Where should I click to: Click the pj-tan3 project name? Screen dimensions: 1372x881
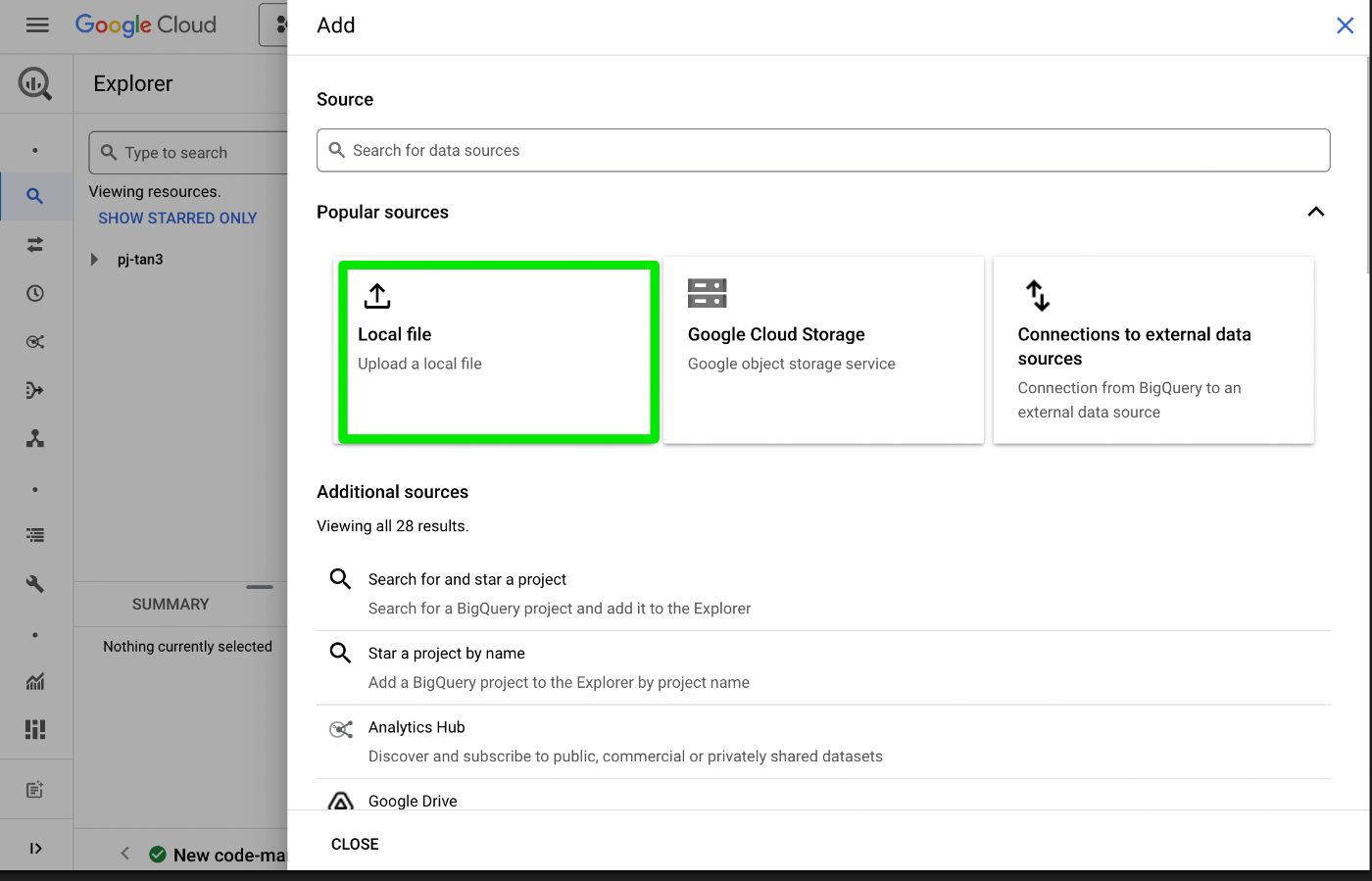tap(140, 260)
